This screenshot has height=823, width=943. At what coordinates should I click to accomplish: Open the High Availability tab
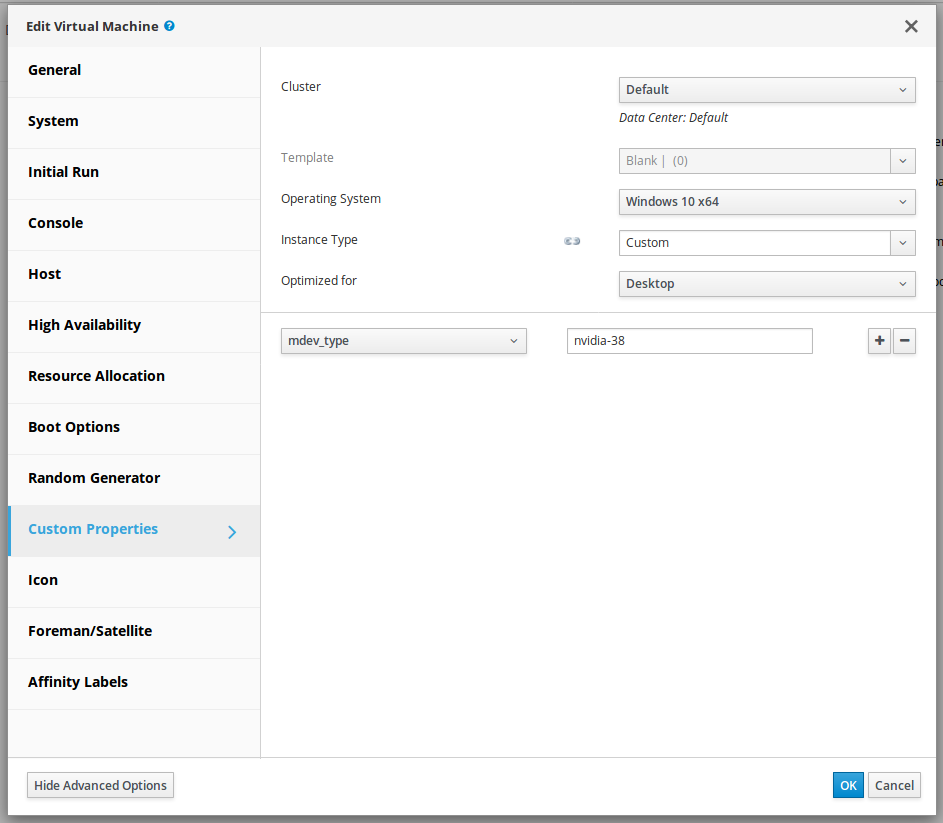[x=84, y=325]
